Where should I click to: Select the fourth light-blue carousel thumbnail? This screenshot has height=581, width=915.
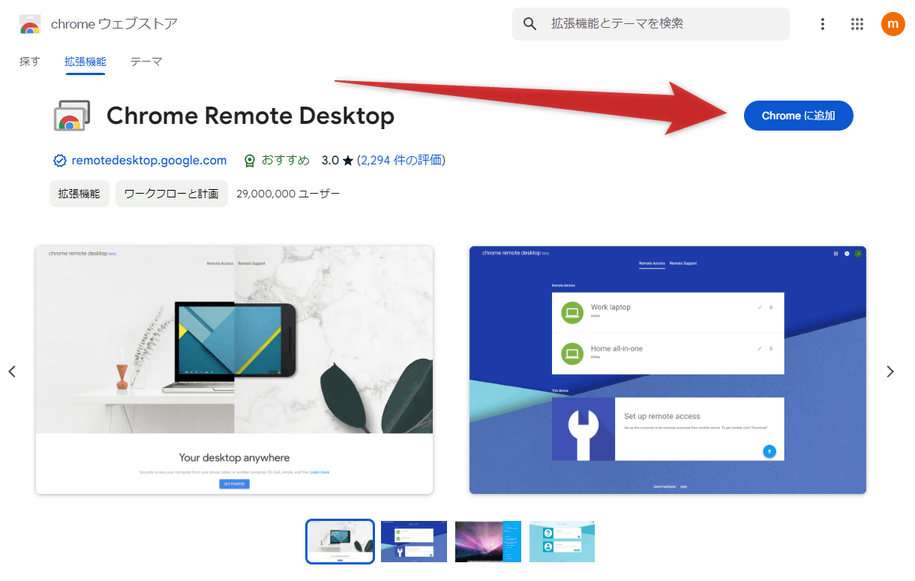tap(562, 541)
